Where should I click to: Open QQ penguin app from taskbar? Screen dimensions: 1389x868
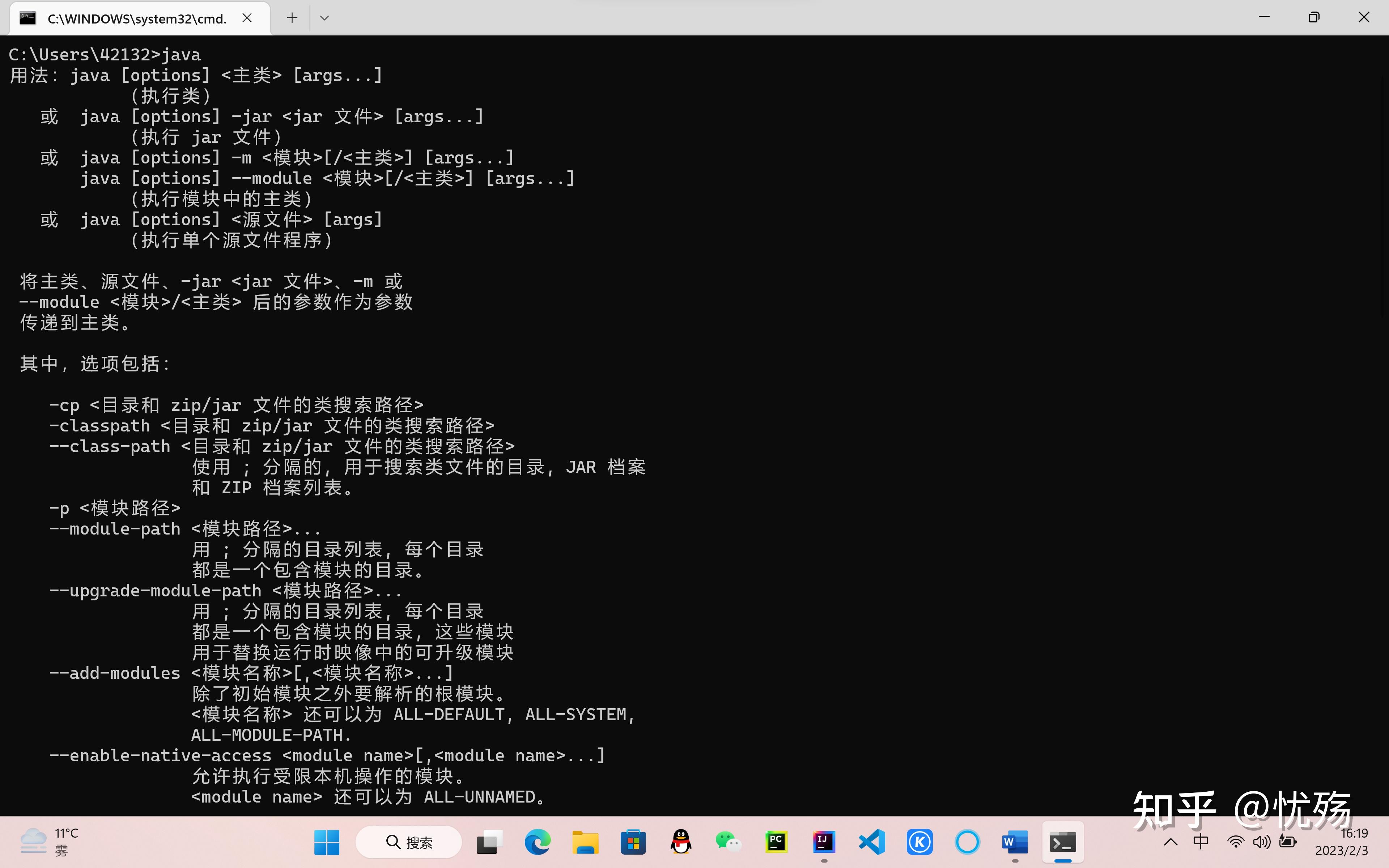(681, 842)
